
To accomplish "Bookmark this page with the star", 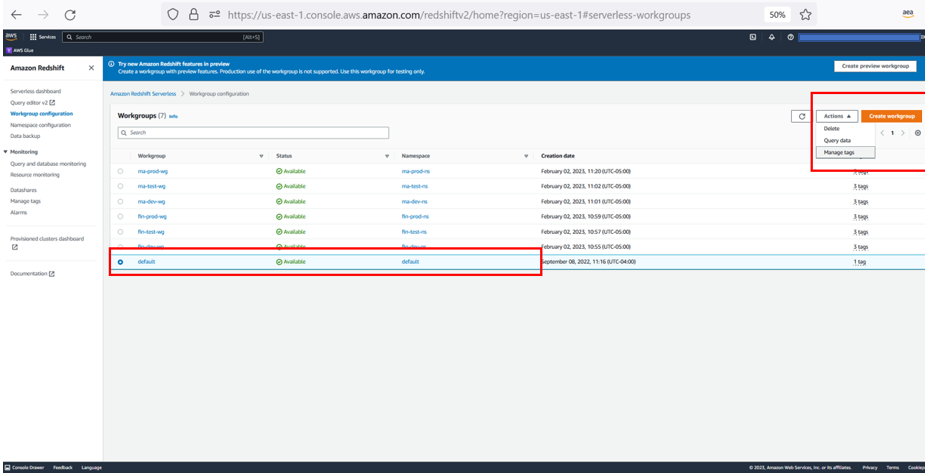I will point(805,15).
